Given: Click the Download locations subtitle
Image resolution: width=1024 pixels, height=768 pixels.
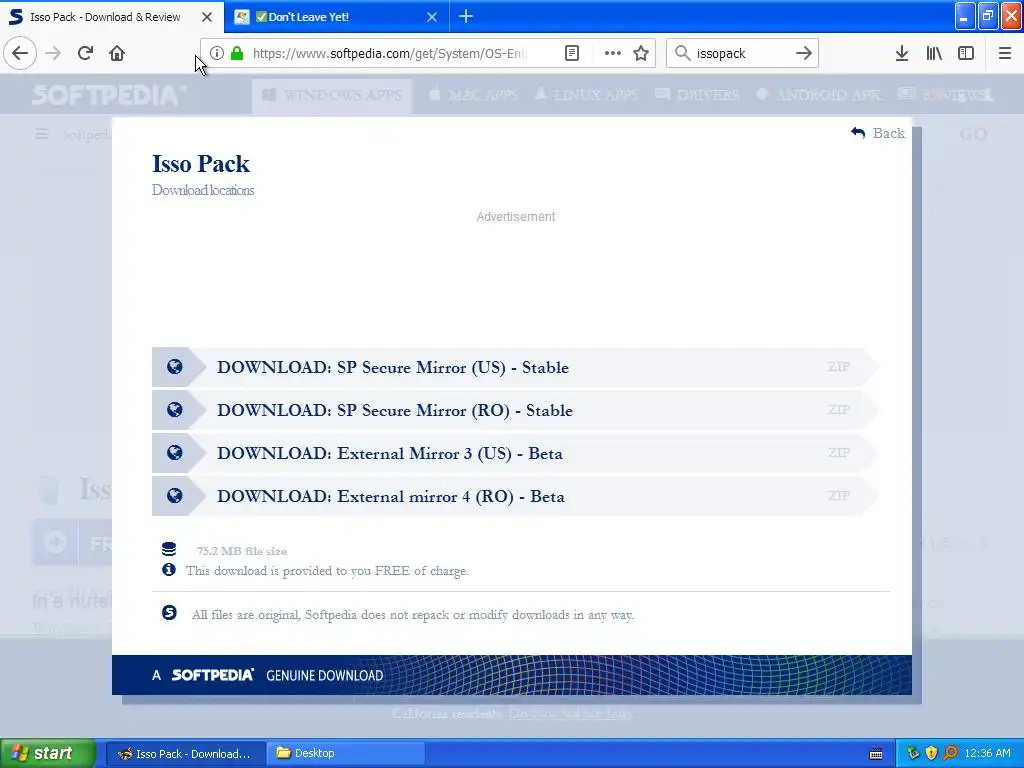Looking at the screenshot, I should pyautogui.click(x=203, y=190).
